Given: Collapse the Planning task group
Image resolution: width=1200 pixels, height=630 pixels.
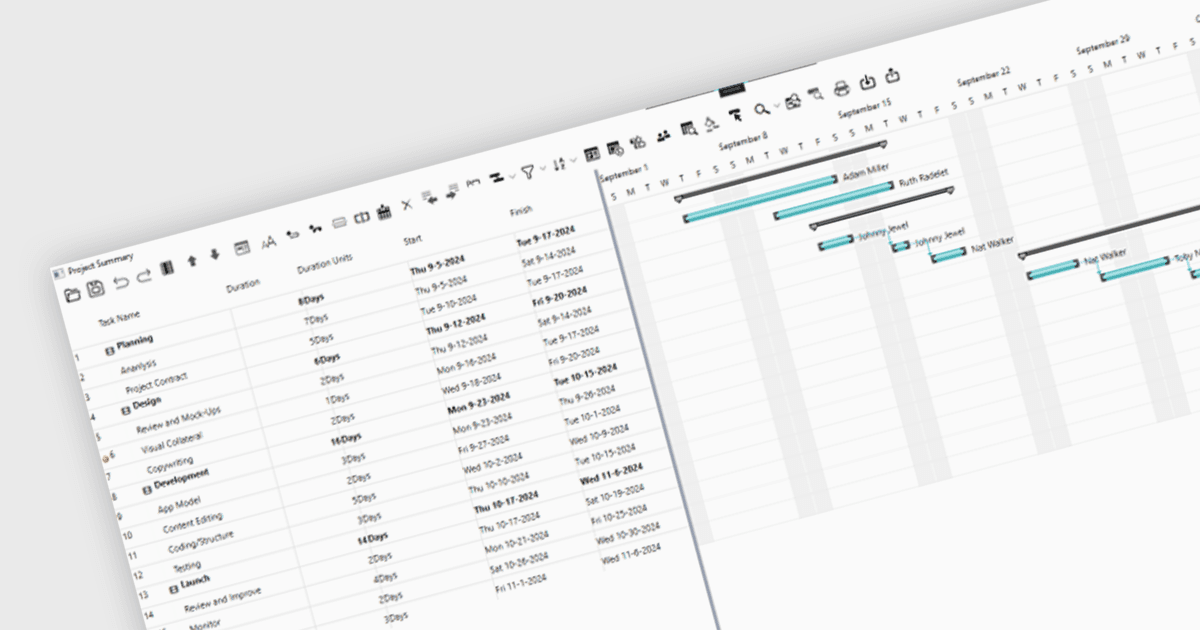Looking at the screenshot, I should (110, 350).
